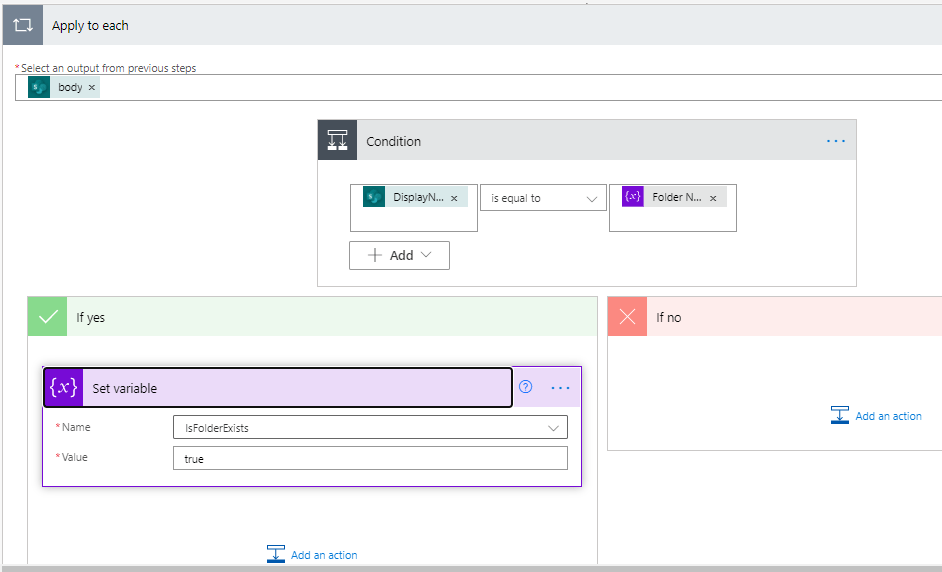
Task: Click the output from previous steps field
Action: (x=478, y=88)
